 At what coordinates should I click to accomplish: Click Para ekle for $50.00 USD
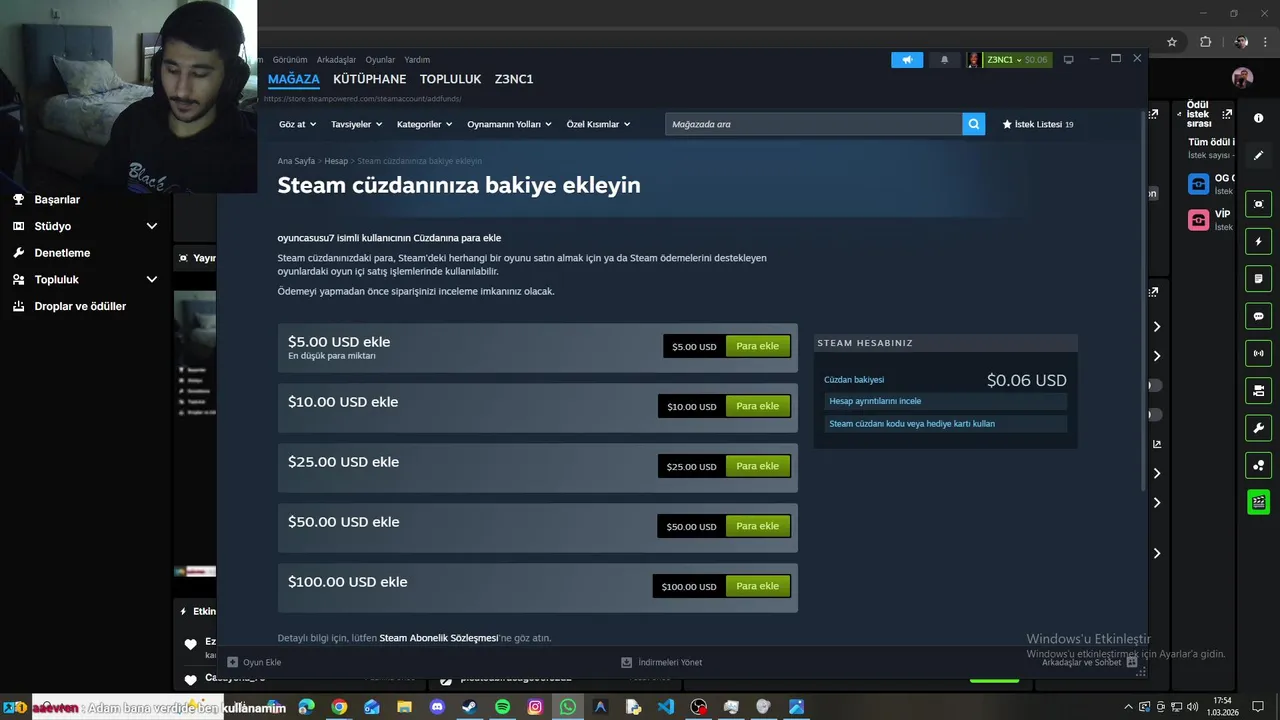pyautogui.click(x=757, y=526)
